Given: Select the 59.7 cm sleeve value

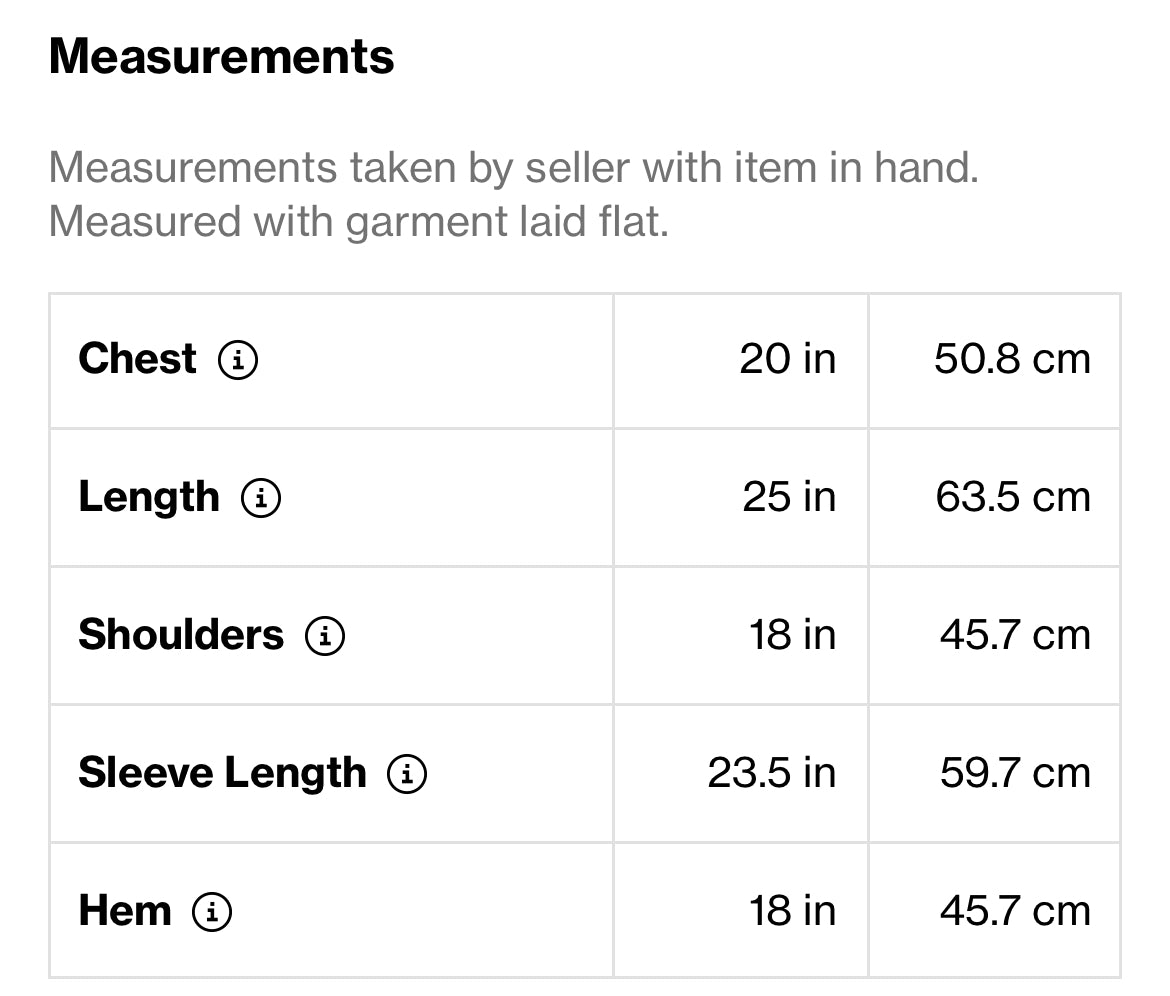Looking at the screenshot, I should click(x=1015, y=773).
